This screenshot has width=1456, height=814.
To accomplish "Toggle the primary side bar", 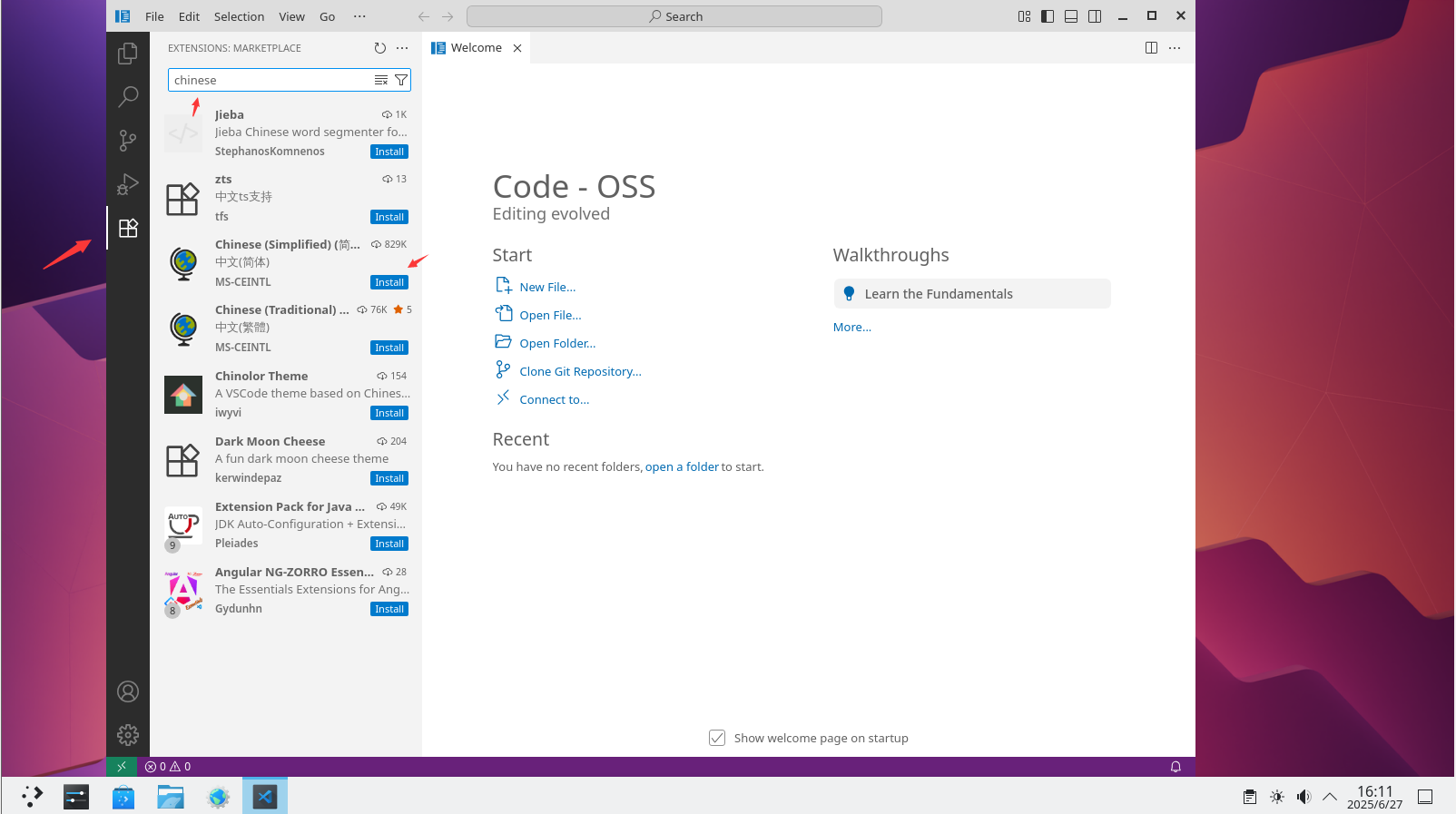I will 1048,16.
